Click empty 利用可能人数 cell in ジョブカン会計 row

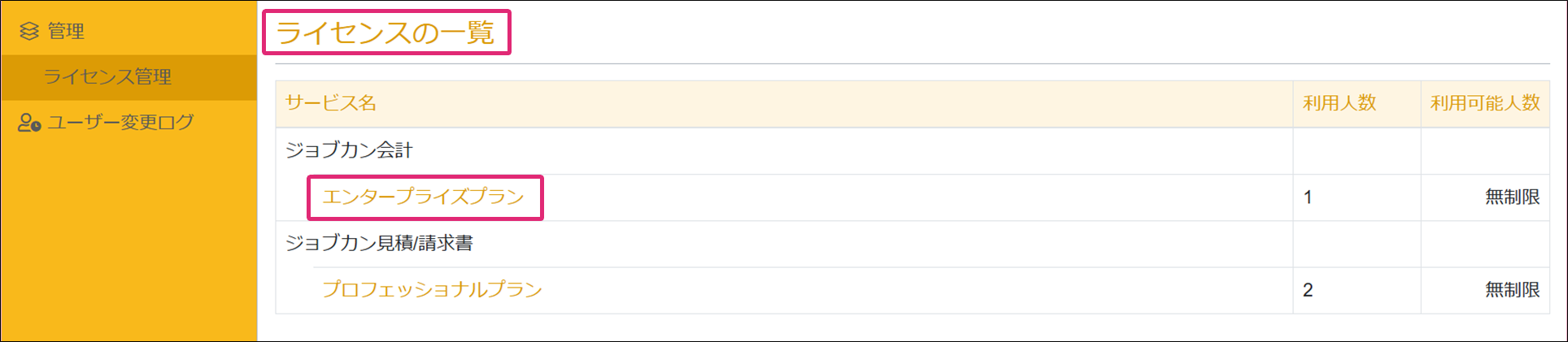point(1484,150)
